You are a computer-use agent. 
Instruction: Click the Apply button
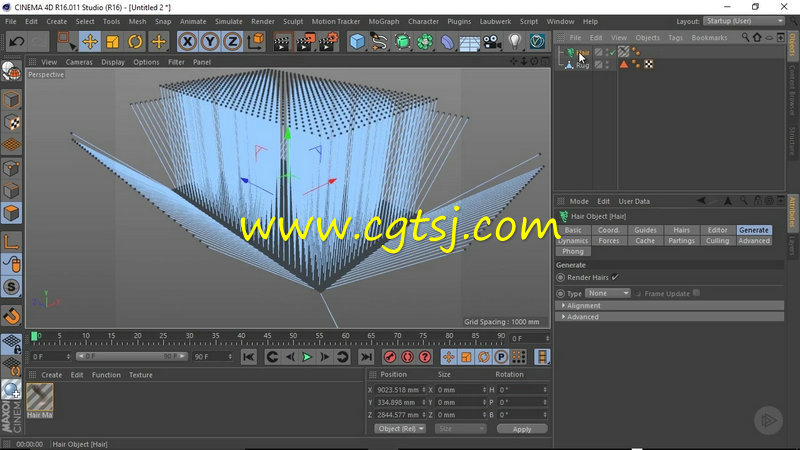[521, 429]
